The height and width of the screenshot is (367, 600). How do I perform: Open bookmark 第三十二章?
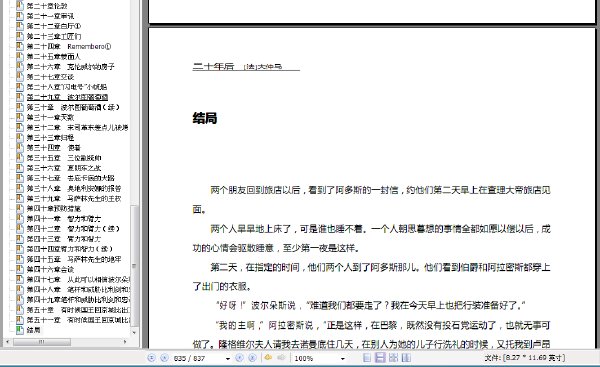[x=77, y=127]
